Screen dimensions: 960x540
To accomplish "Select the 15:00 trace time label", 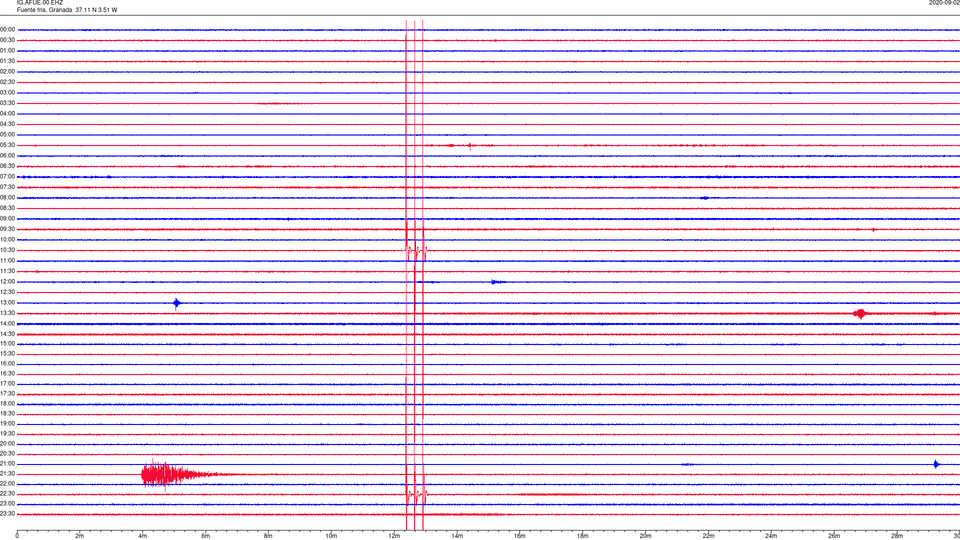I will (x=8, y=343).
